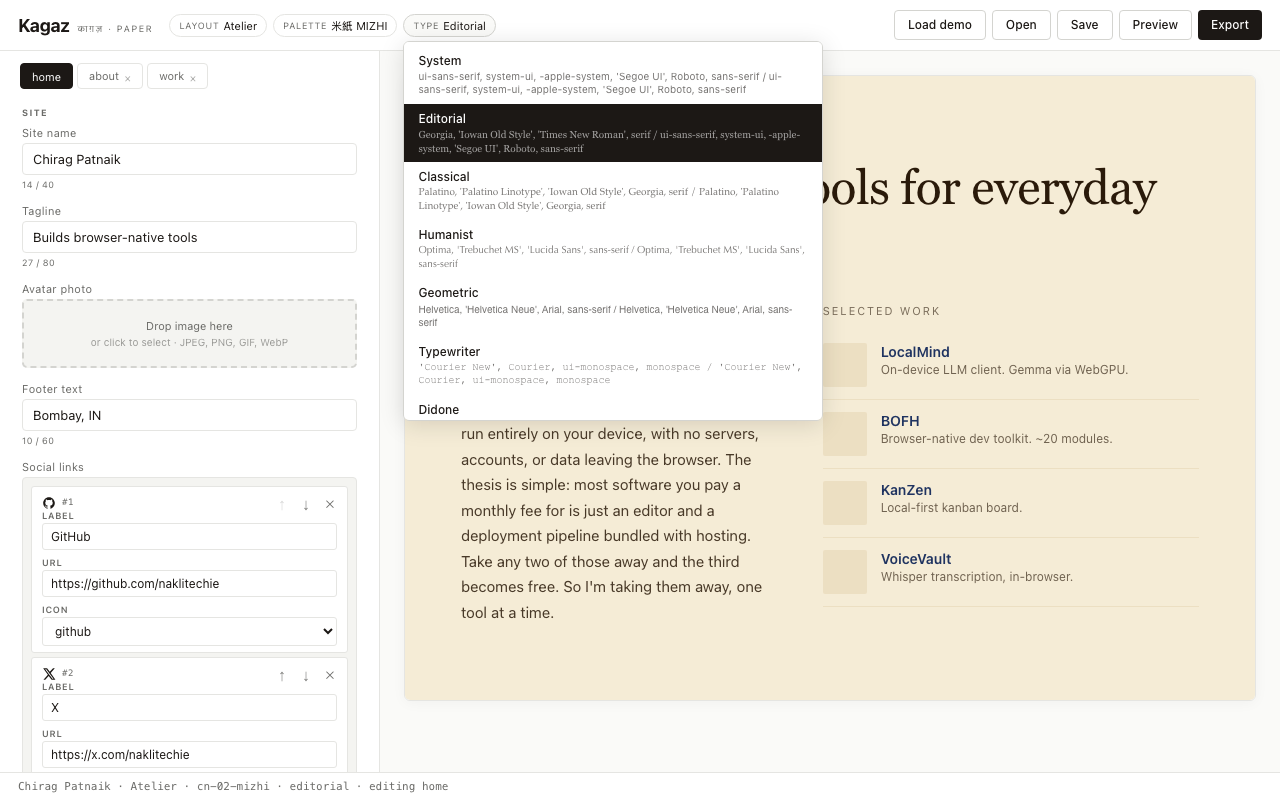Click the Load demo button

[939, 25]
